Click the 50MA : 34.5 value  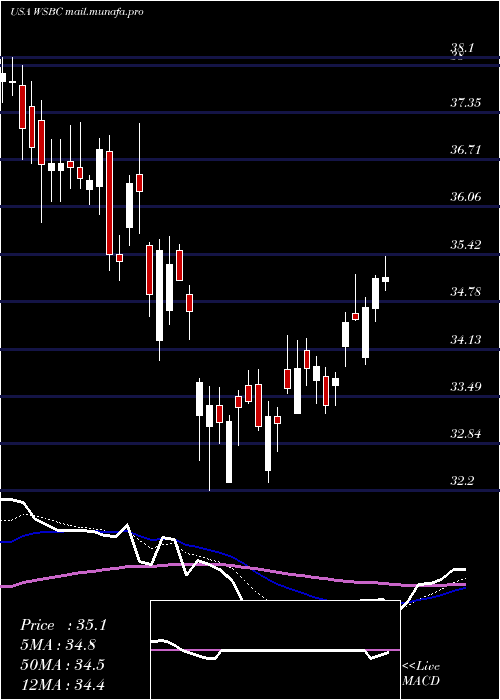point(62,665)
